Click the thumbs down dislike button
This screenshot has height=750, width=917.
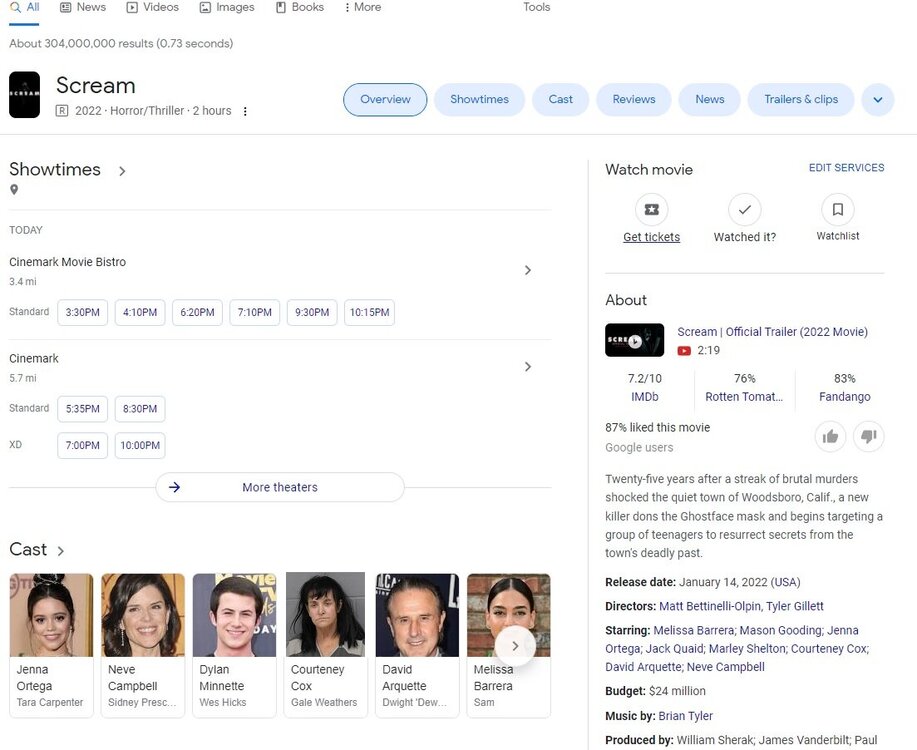pos(868,436)
